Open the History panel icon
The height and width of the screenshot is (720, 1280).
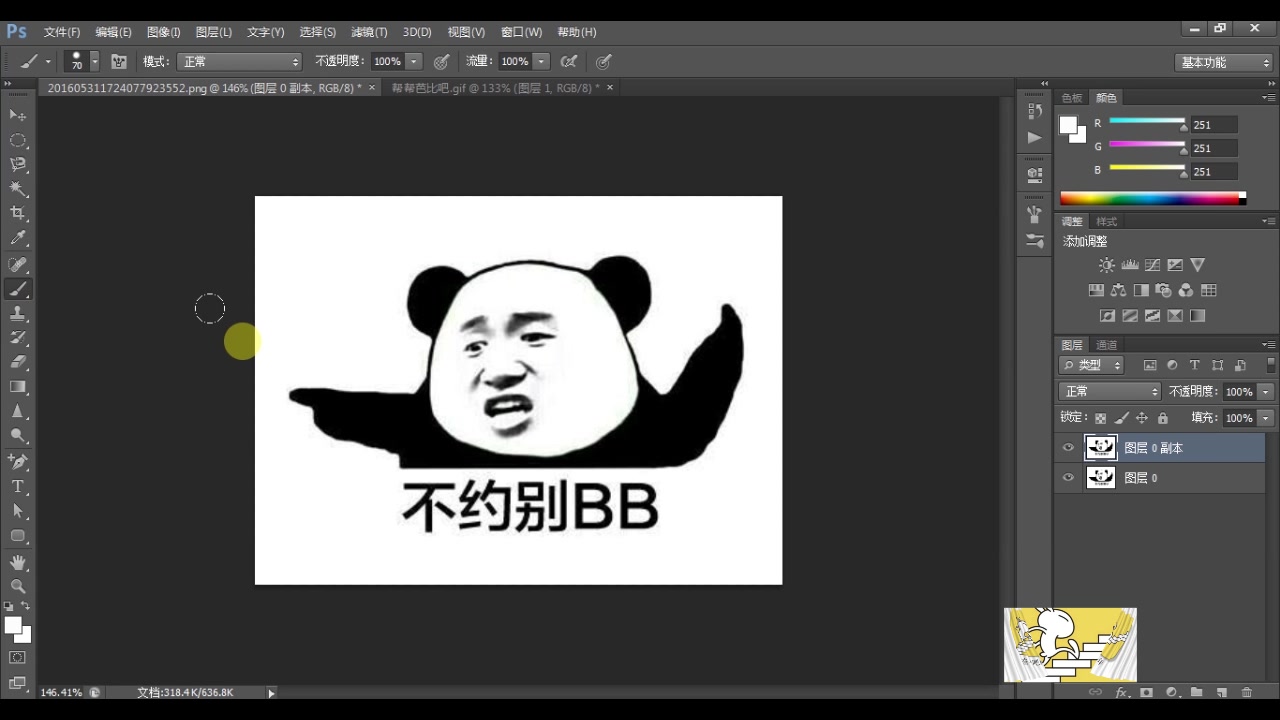(x=1034, y=112)
